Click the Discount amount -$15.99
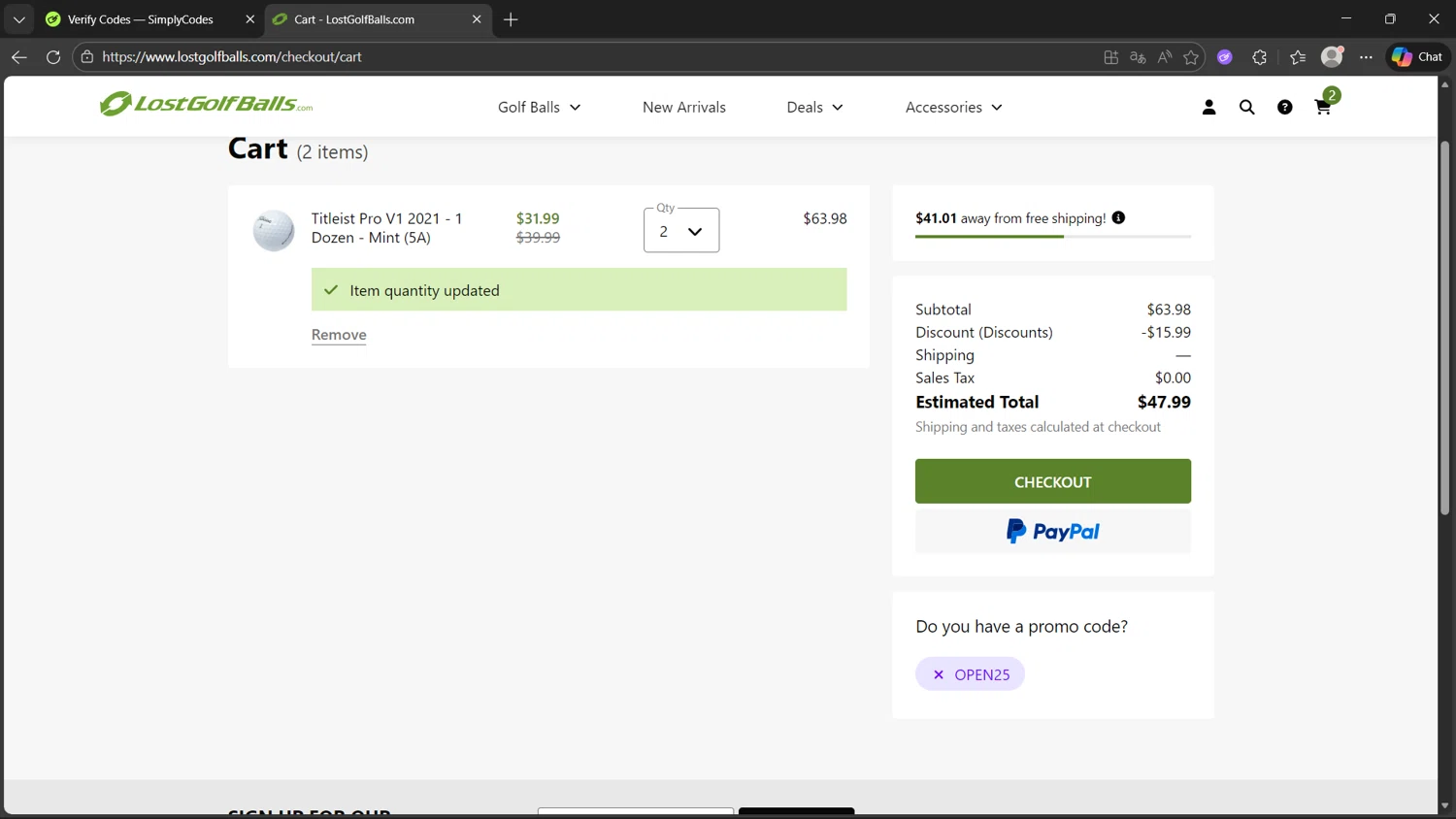The image size is (1456, 819). (1166, 332)
